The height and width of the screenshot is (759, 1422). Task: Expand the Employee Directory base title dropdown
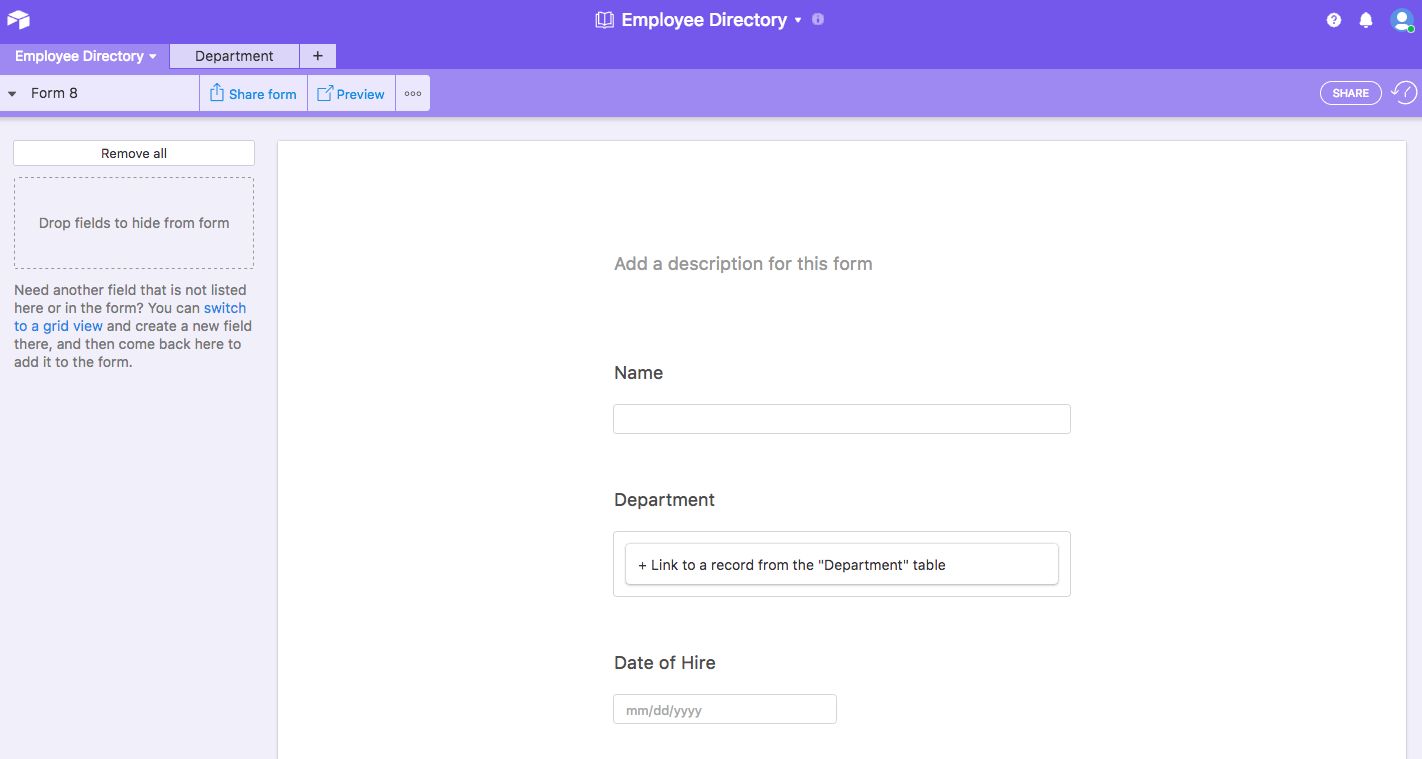(x=798, y=20)
